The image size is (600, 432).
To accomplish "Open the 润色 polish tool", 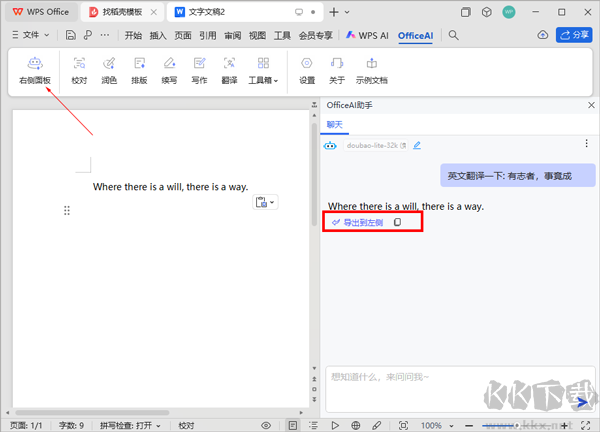I will (x=109, y=70).
